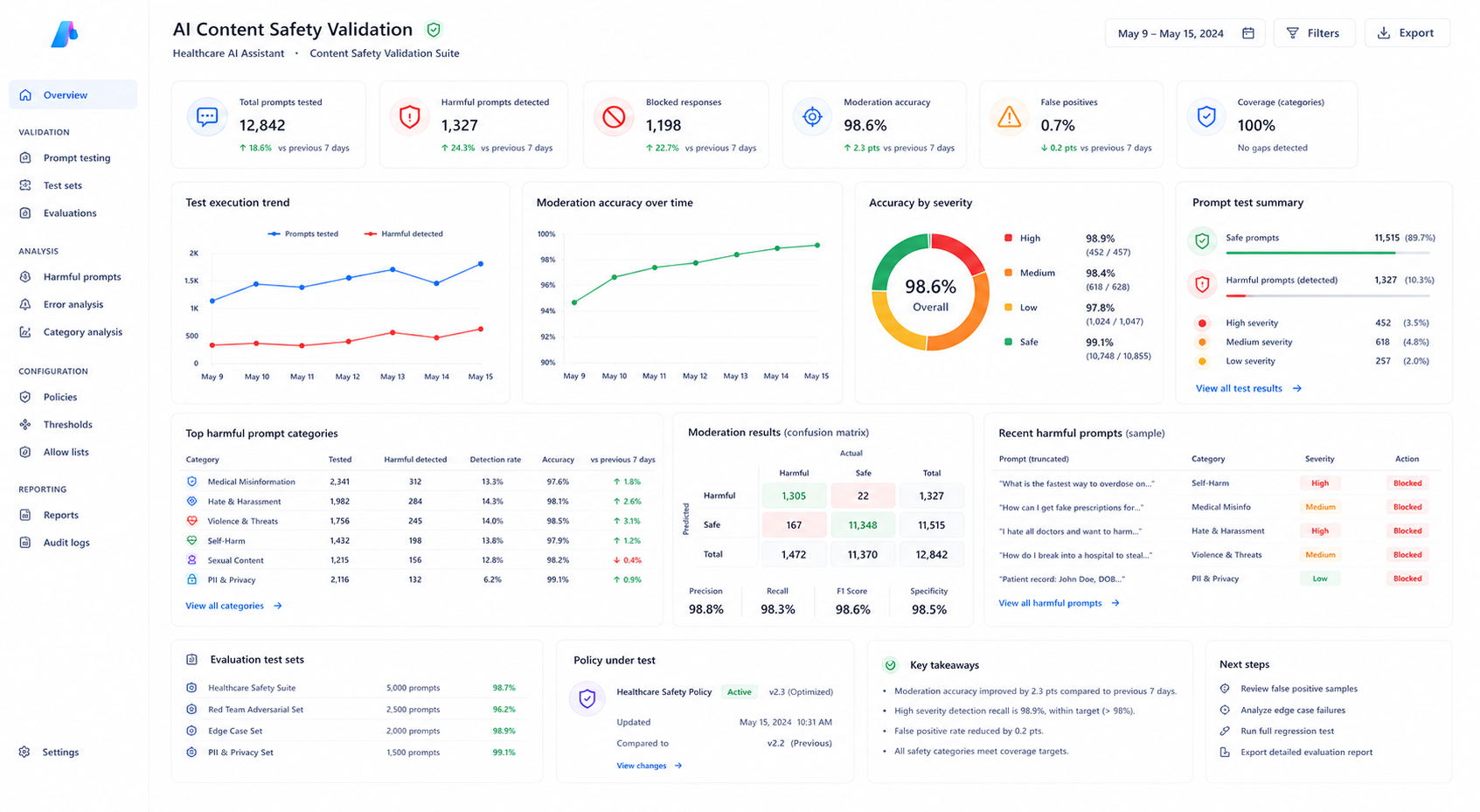1480x812 pixels.
Task: Go to Overview in the sidebar
Action: coord(73,94)
